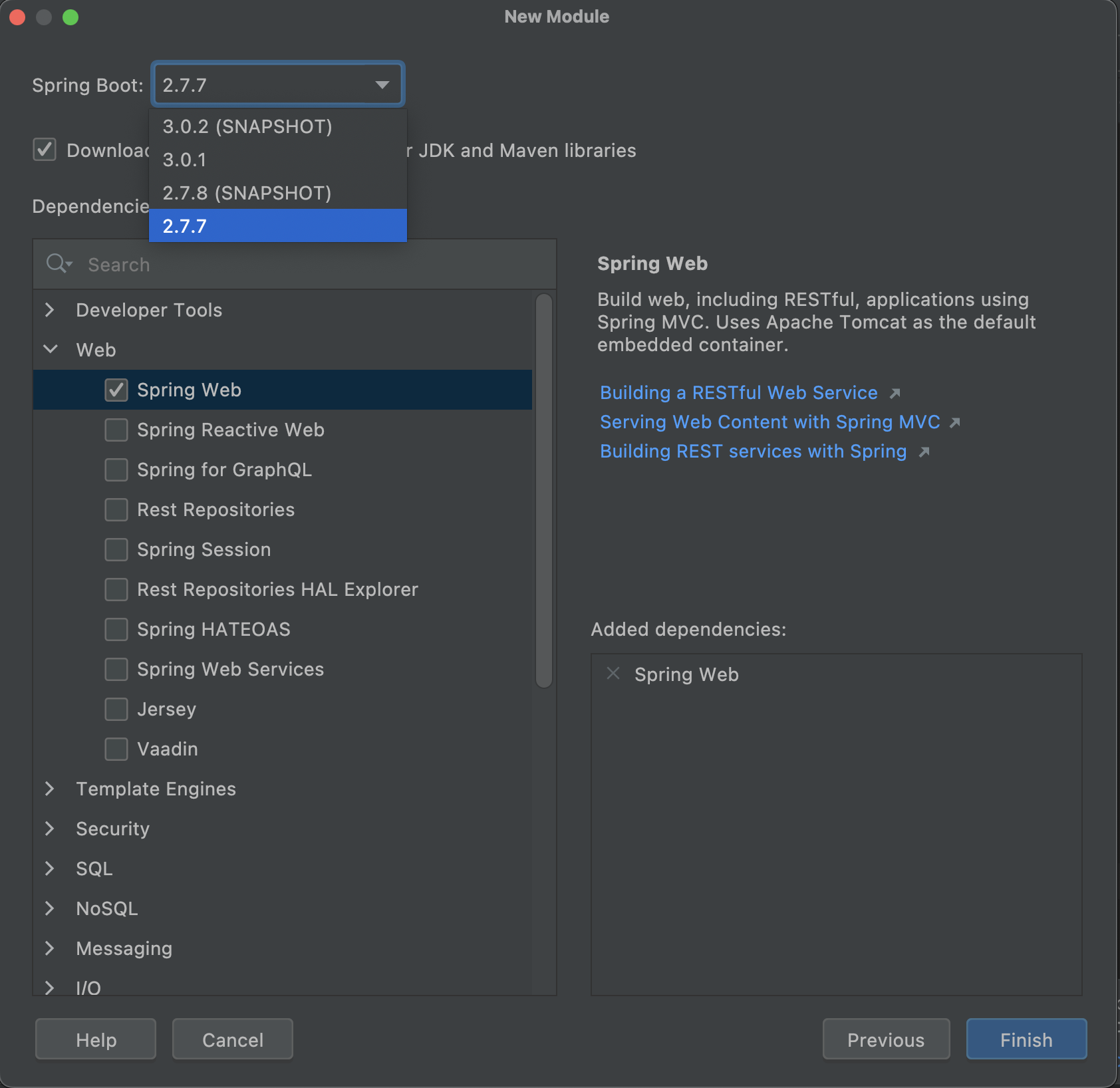Enable Spring Reactive Web dependency

click(x=116, y=430)
